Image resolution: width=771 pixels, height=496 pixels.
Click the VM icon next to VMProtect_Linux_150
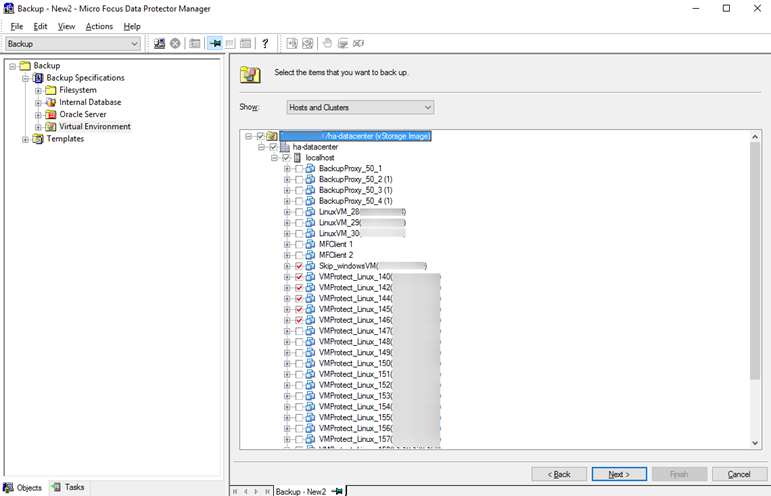click(310, 363)
